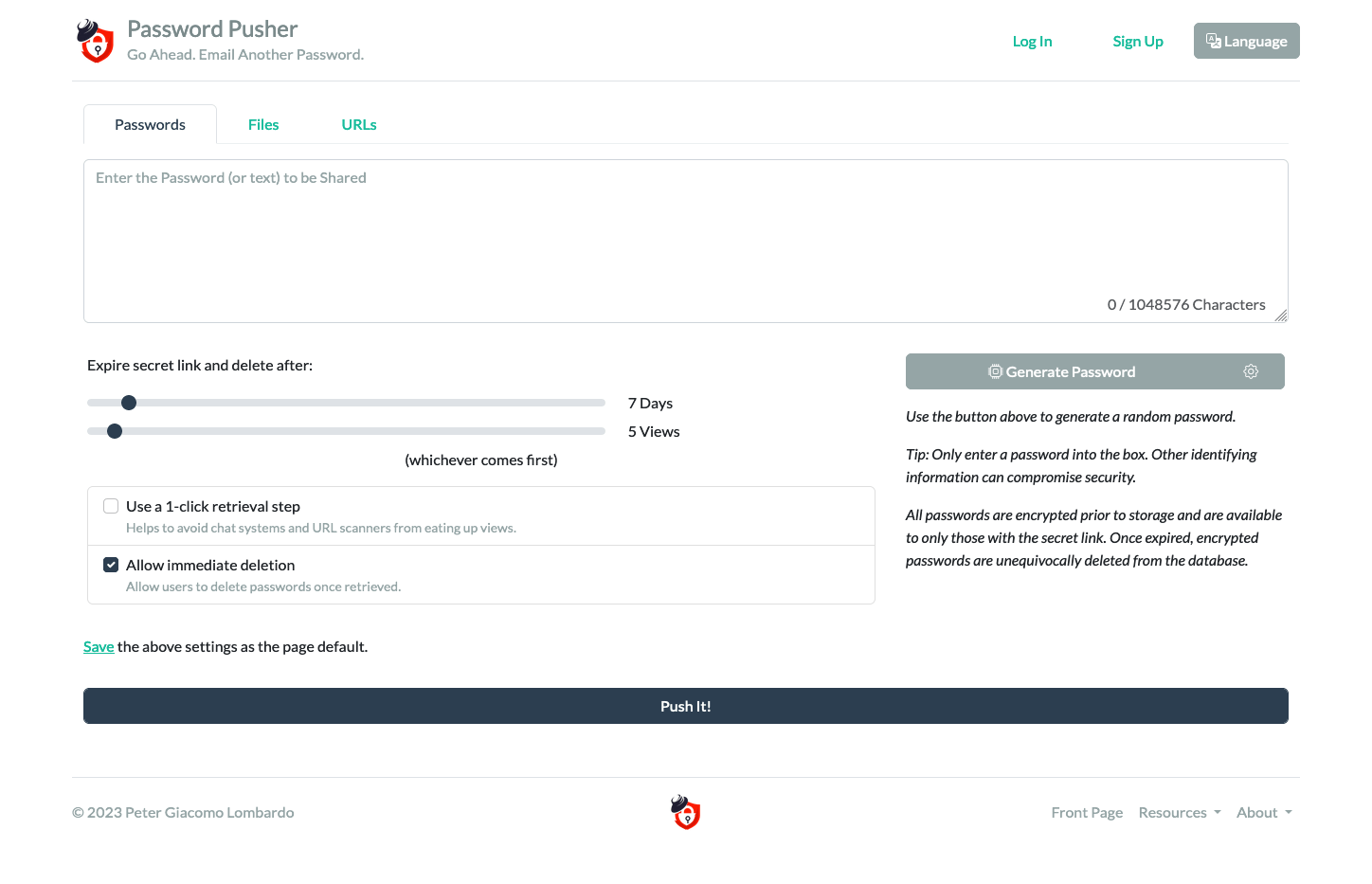This screenshot has width=1372, height=884.
Task: Click the Password Pusher logo in the footer
Action: [x=685, y=812]
